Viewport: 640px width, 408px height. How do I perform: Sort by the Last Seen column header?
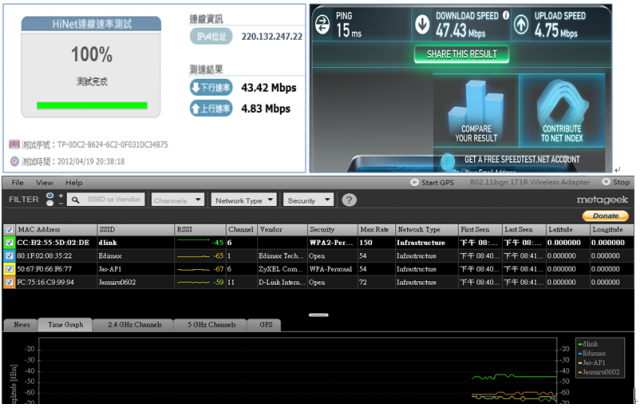pyautogui.click(x=524, y=230)
